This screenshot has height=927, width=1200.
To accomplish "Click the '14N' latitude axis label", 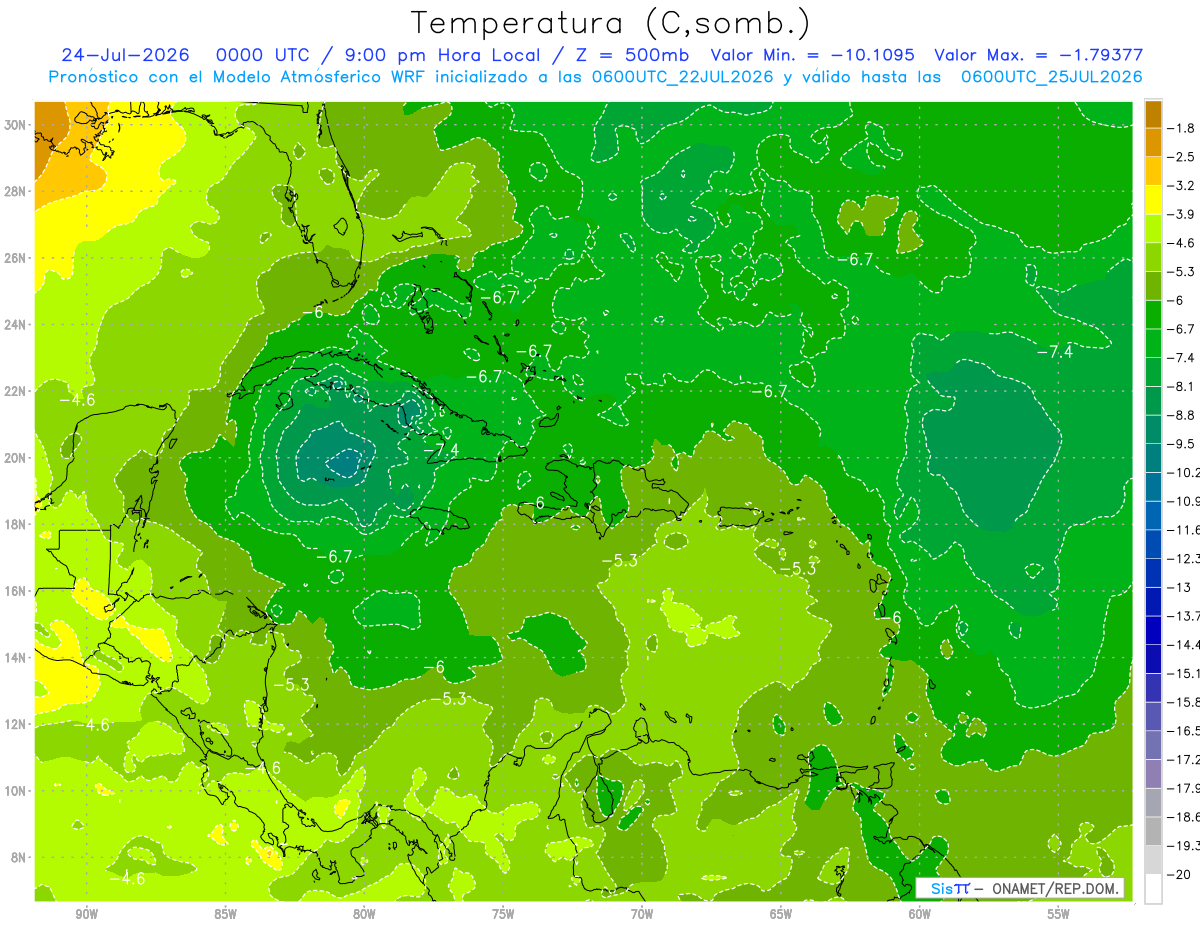I will [17, 657].
